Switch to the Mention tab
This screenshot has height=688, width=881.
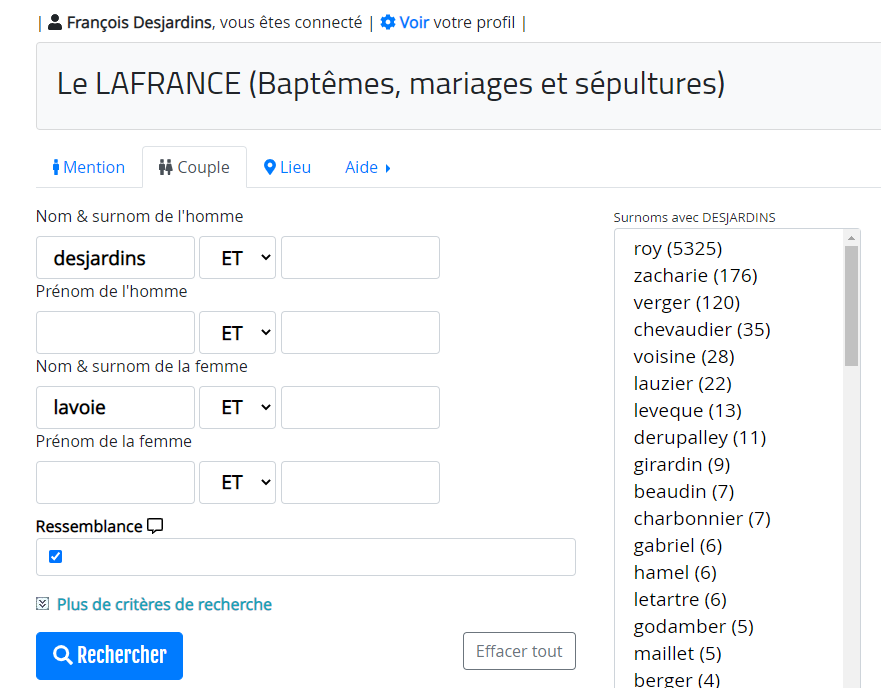tap(89, 167)
